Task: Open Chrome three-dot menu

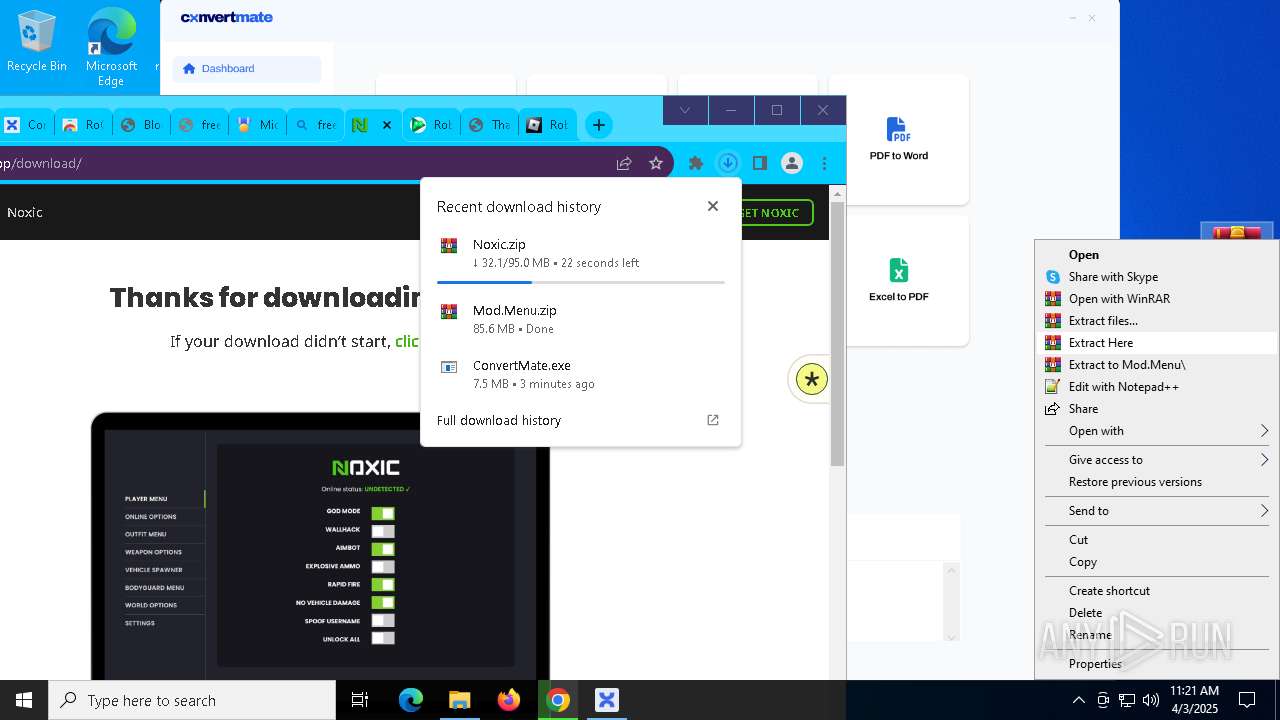Action: (x=824, y=163)
